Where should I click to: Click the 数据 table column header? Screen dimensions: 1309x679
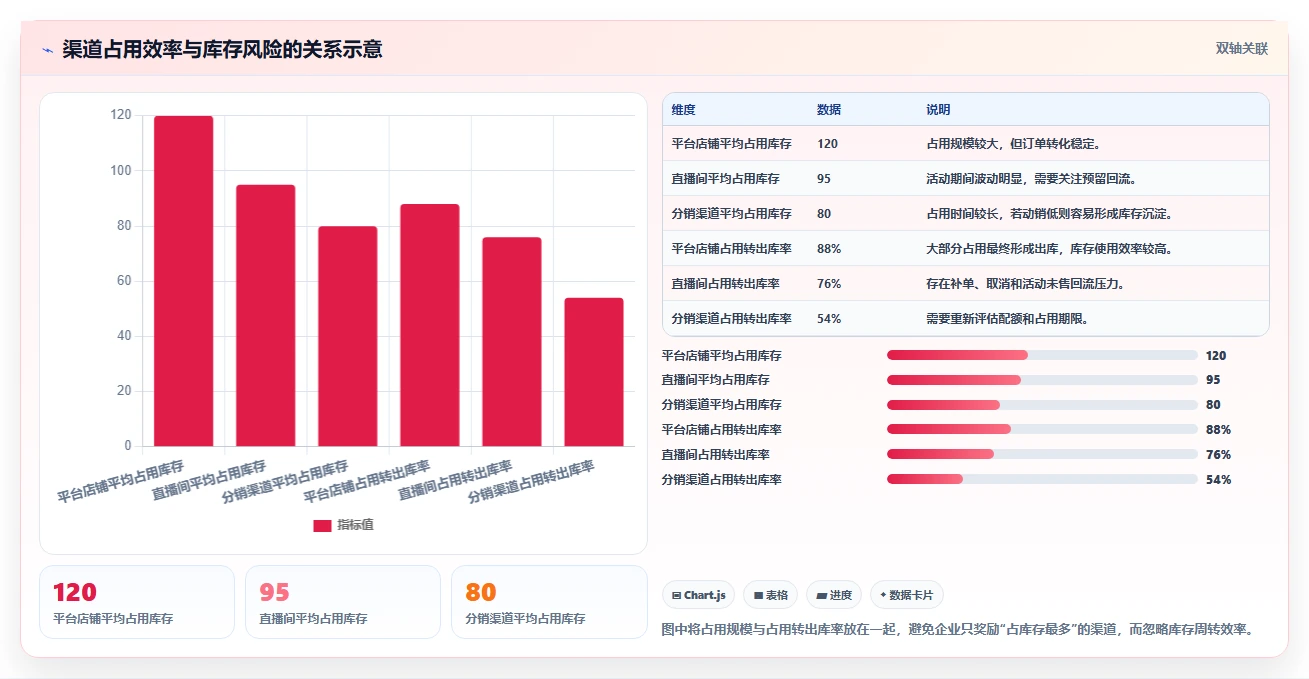click(829, 110)
